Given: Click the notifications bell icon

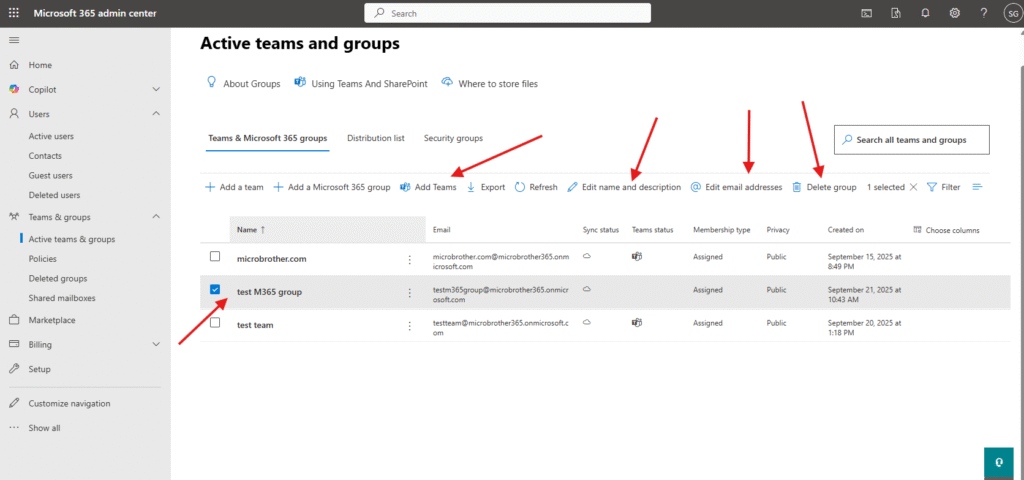Looking at the screenshot, I should [x=925, y=13].
